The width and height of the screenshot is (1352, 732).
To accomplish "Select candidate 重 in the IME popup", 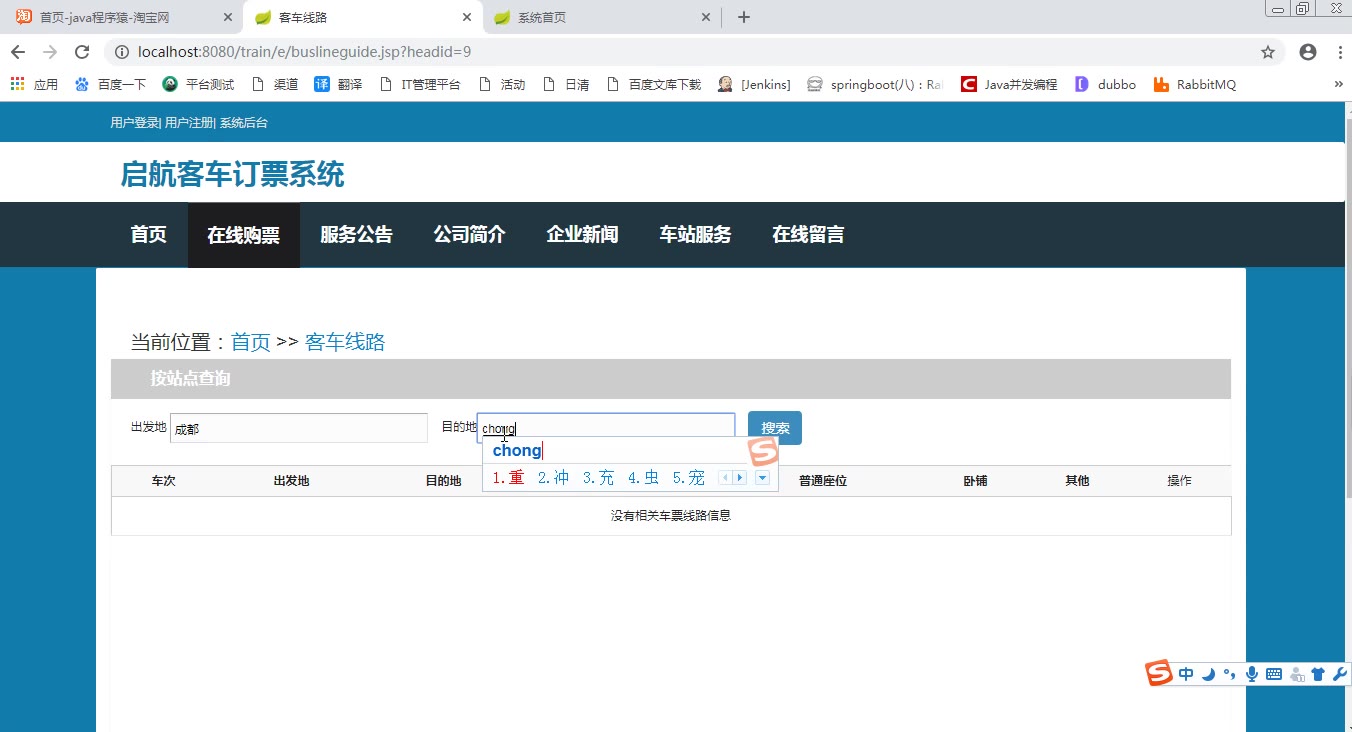I will tap(509, 478).
